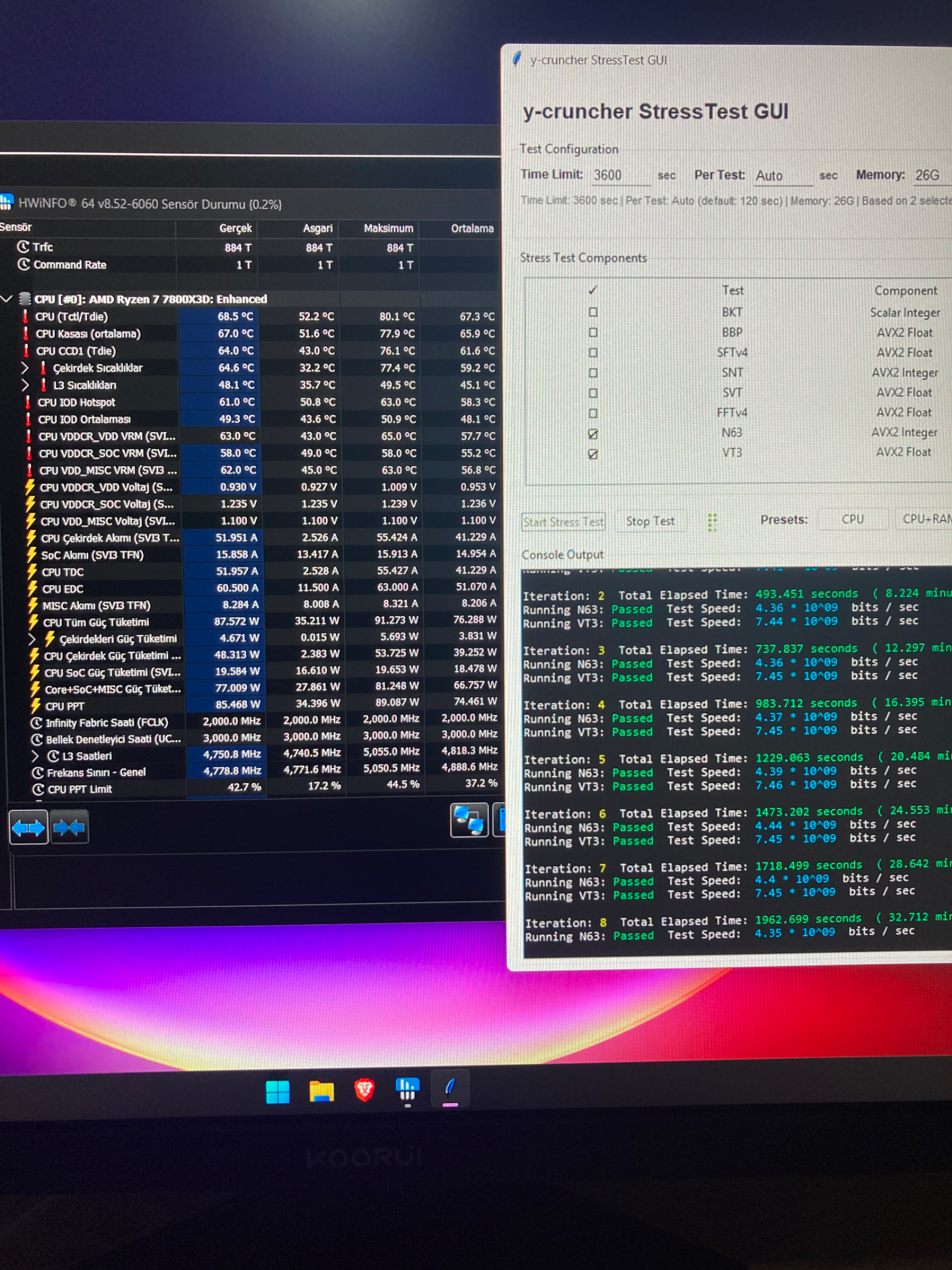The image size is (952, 1270).
Task: Click the Memory input field showing 26G
Action: (932, 175)
